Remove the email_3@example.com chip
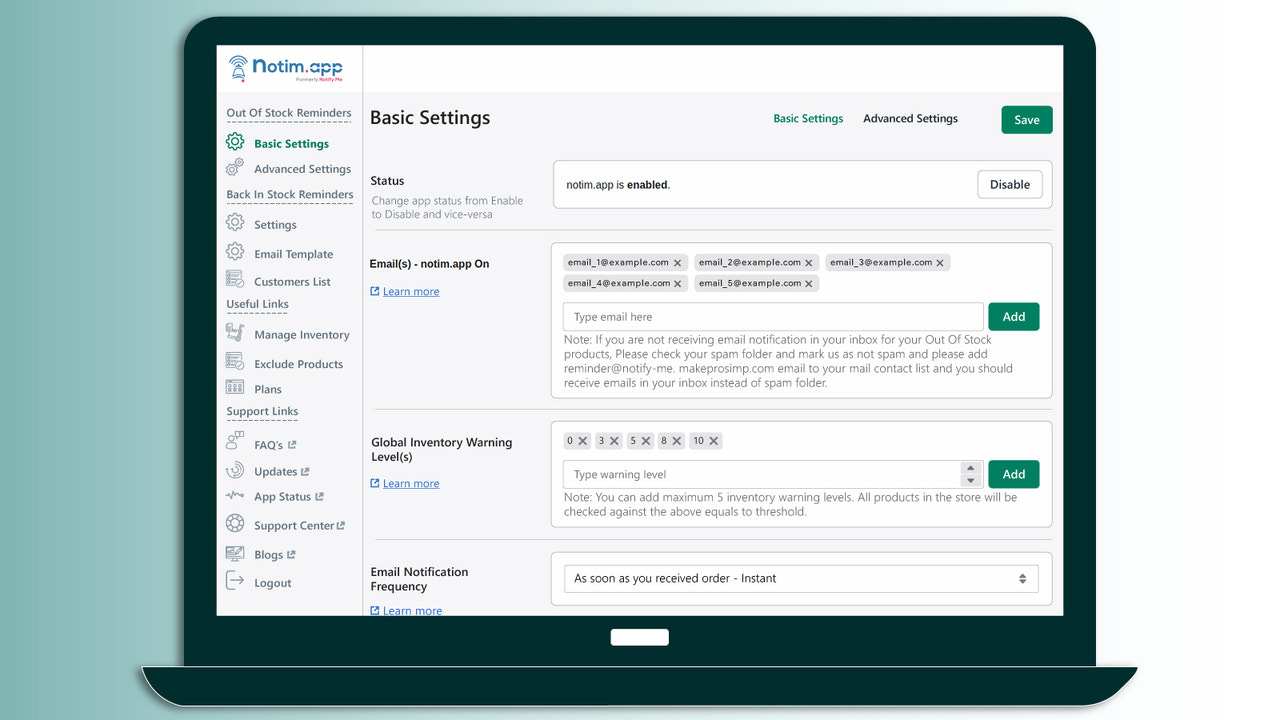1280x720 pixels. (x=938, y=262)
